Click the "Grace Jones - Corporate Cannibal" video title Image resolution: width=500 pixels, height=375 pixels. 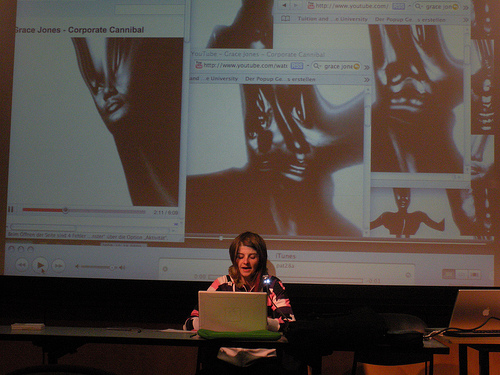pyautogui.click(x=79, y=30)
